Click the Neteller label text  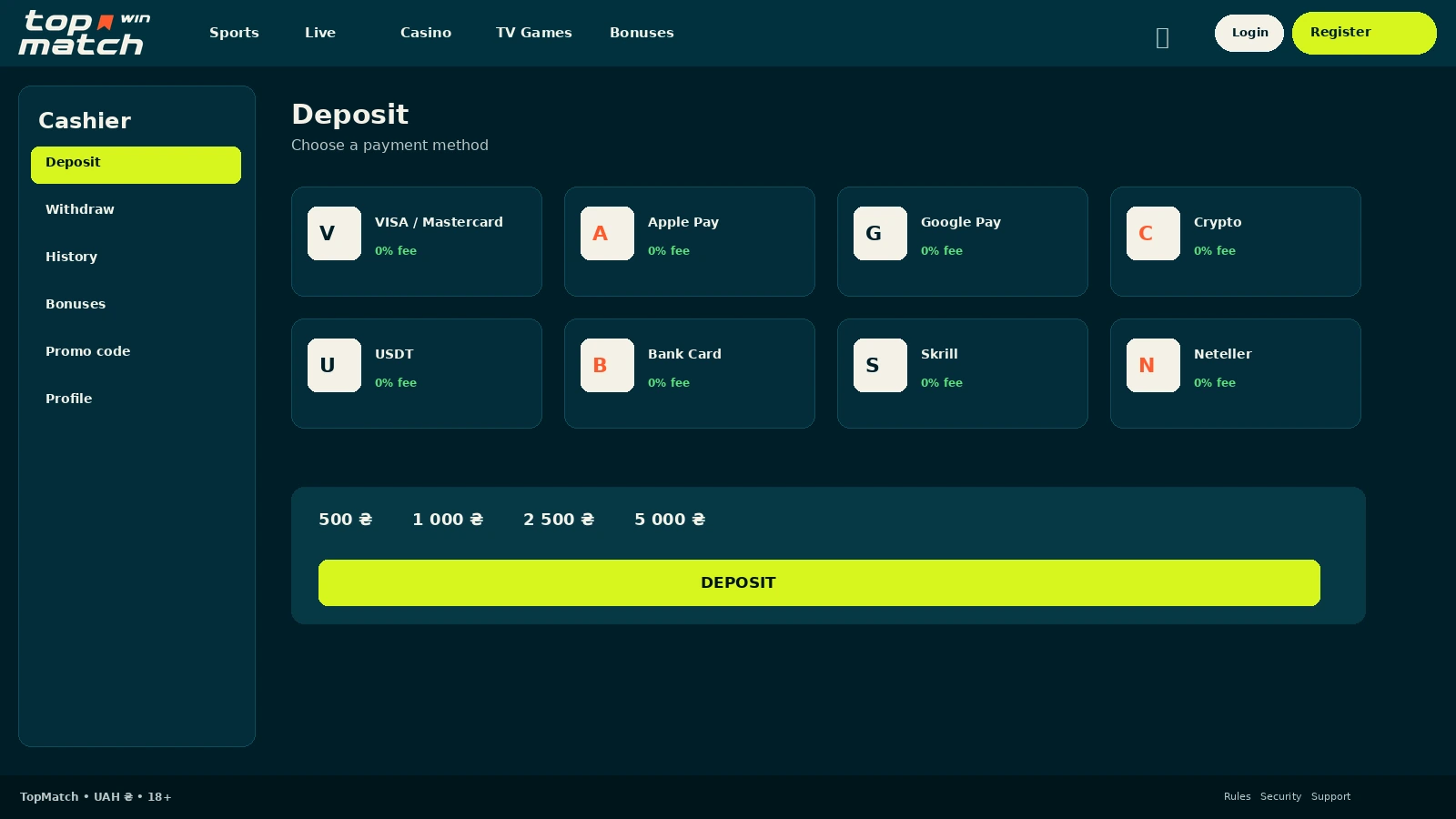[1223, 354]
